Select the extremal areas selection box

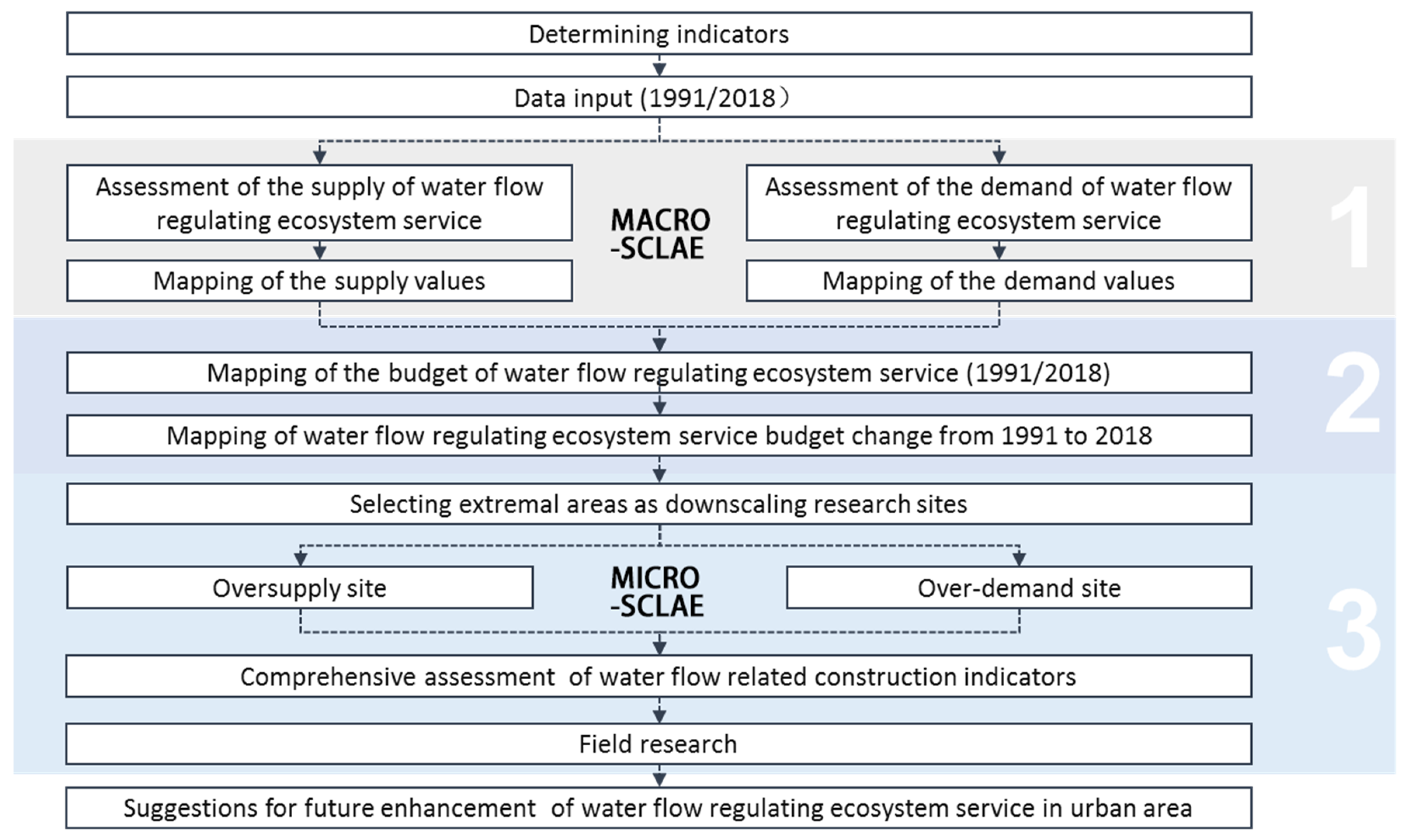(x=659, y=504)
